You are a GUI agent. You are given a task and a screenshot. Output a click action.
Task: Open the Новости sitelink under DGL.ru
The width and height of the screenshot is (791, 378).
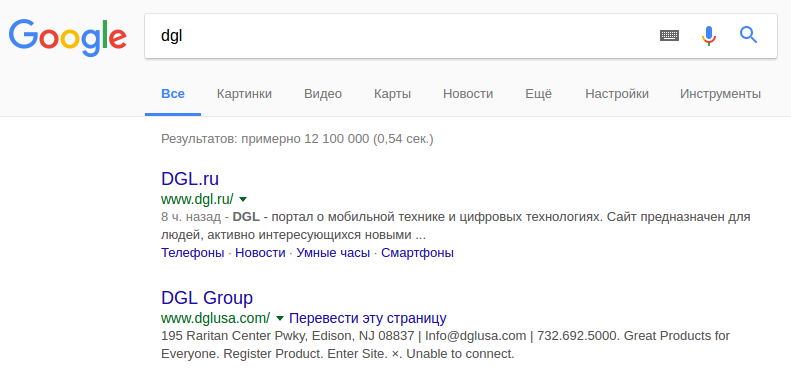(x=260, y=253)
